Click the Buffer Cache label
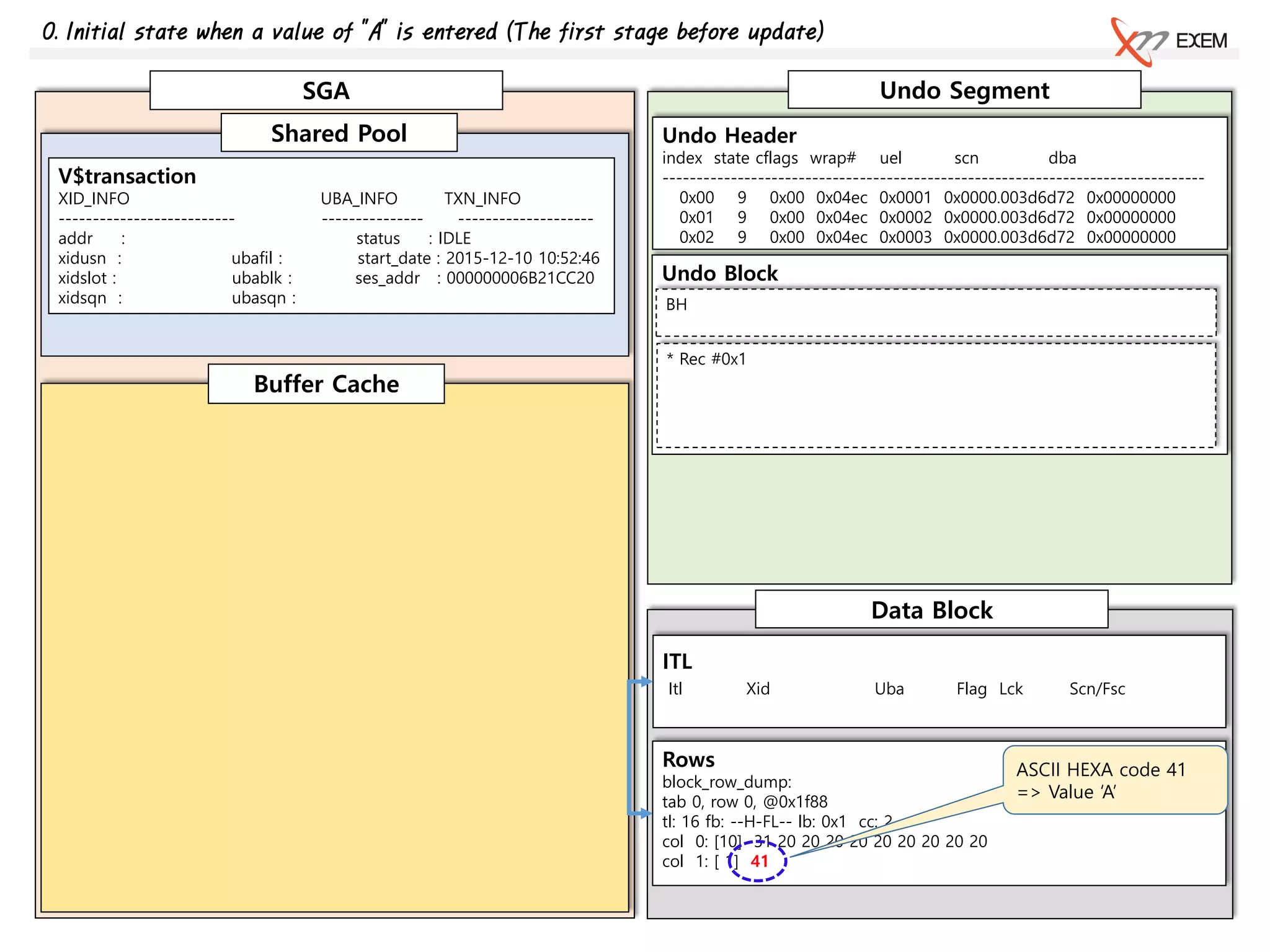This screenshot has width=1270, height=952. point(326,384)
